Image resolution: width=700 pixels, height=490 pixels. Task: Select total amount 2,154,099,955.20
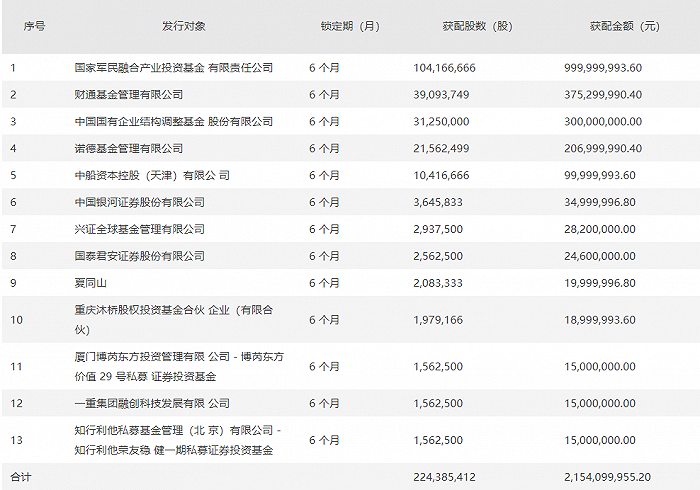607,477
